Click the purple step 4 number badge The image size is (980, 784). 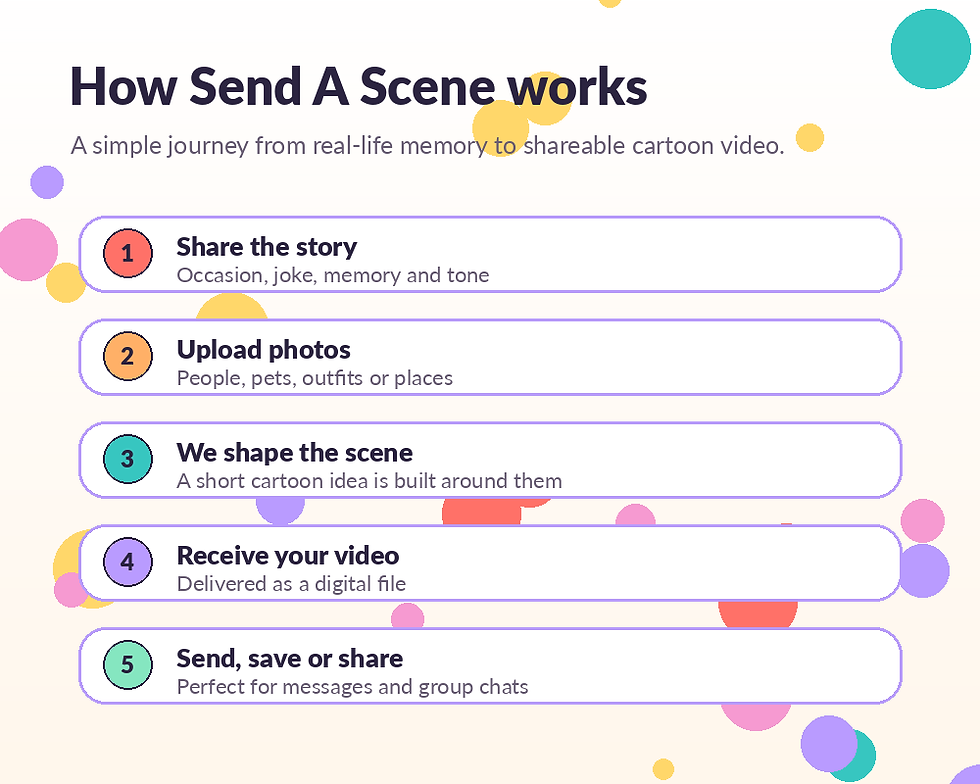tap(128, 562)
